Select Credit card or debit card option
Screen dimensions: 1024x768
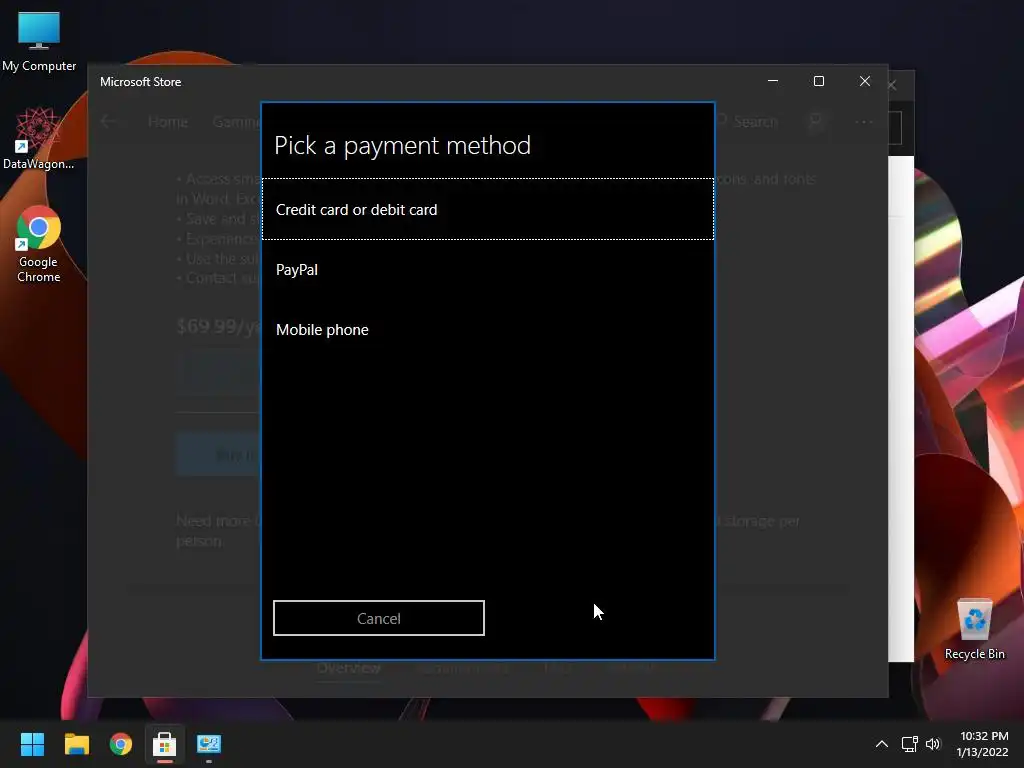click(x=488, y=210)
